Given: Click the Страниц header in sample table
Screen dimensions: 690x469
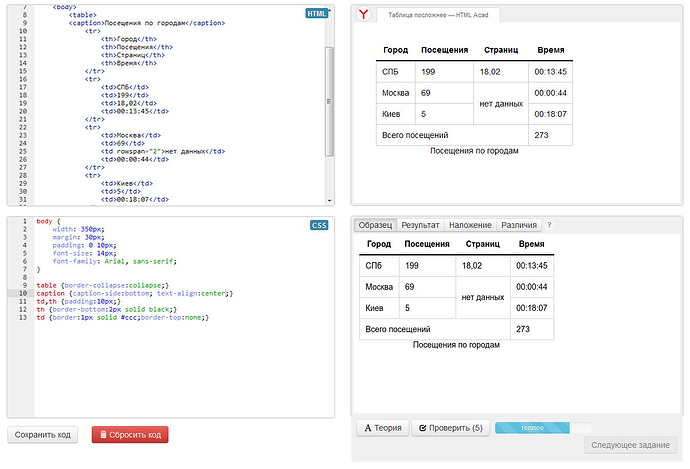Looking at the screenshot, I should pos(483,244).
